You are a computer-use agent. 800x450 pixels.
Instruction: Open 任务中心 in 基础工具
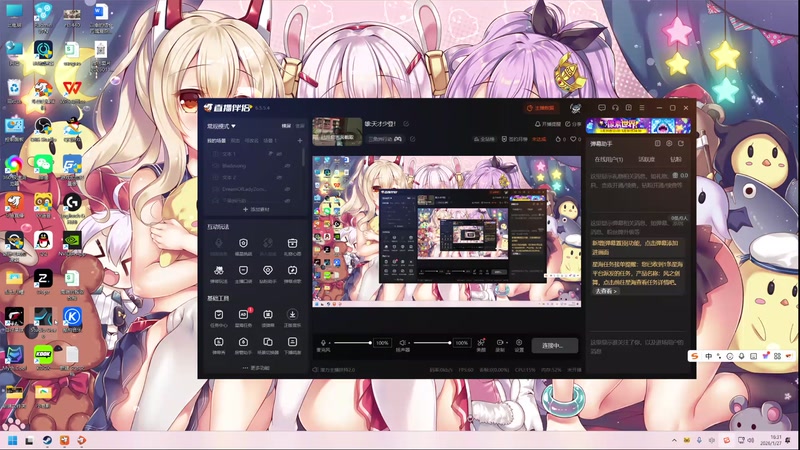tap(218, 317)
